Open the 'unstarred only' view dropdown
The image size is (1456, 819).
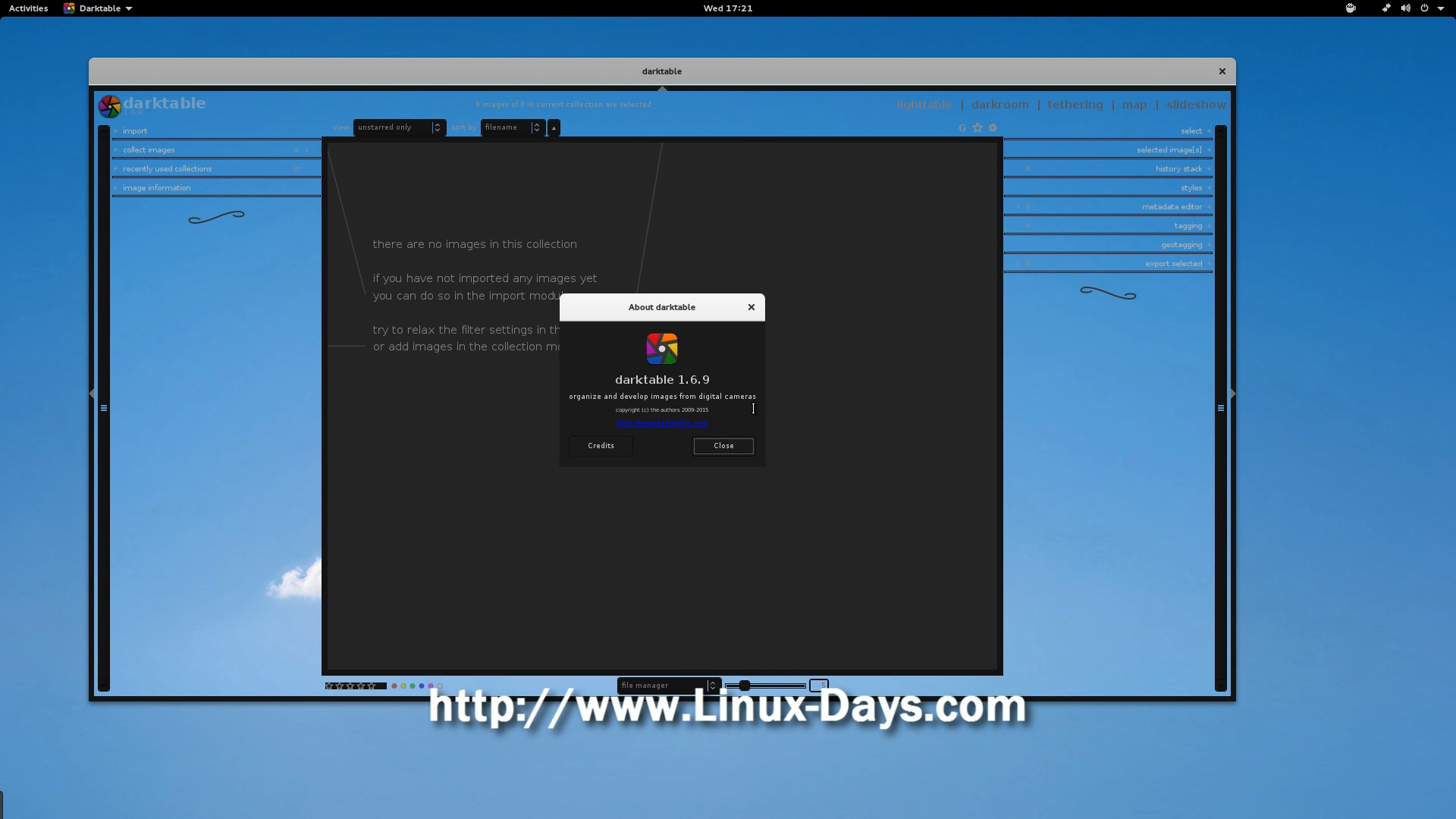(x=400, y=127)
